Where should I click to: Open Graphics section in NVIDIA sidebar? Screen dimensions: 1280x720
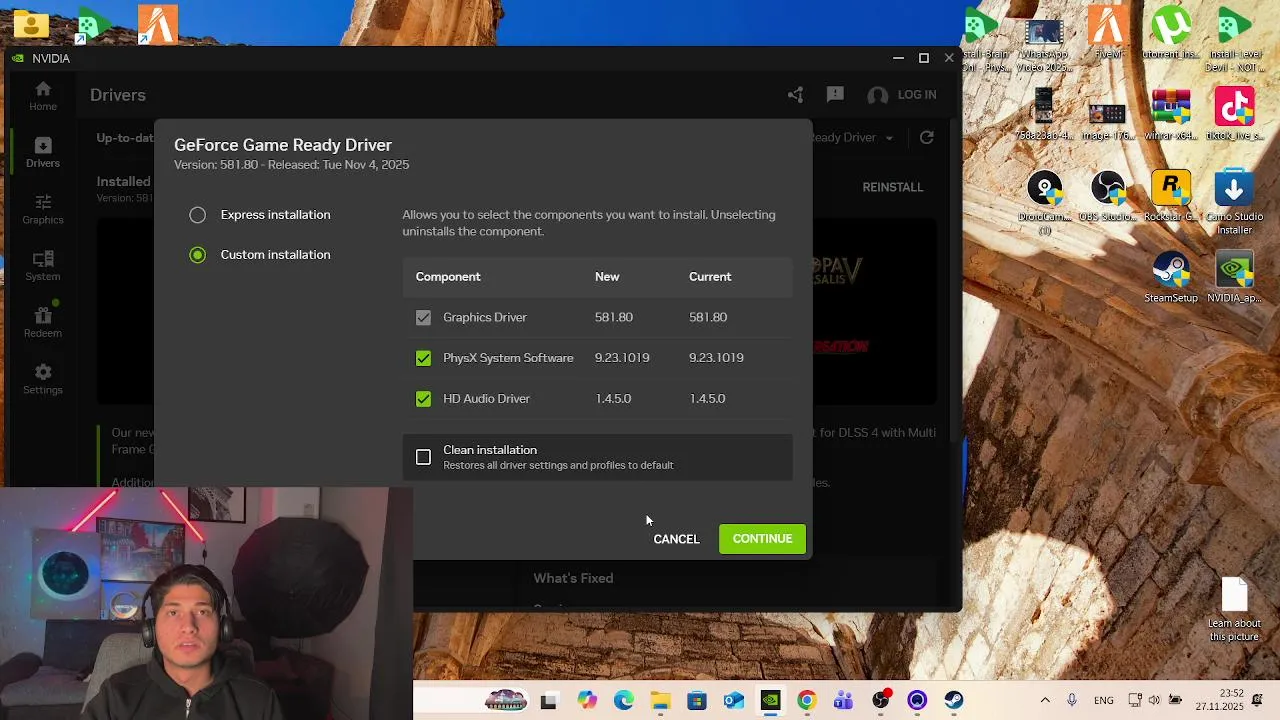pyautogui.click(x=43, y=209)
